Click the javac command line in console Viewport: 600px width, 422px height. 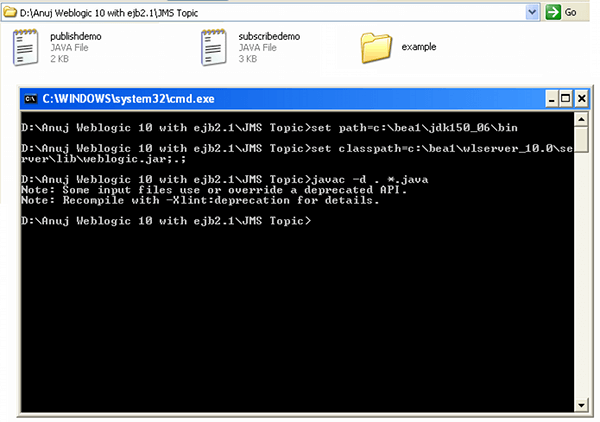[200, 179]
